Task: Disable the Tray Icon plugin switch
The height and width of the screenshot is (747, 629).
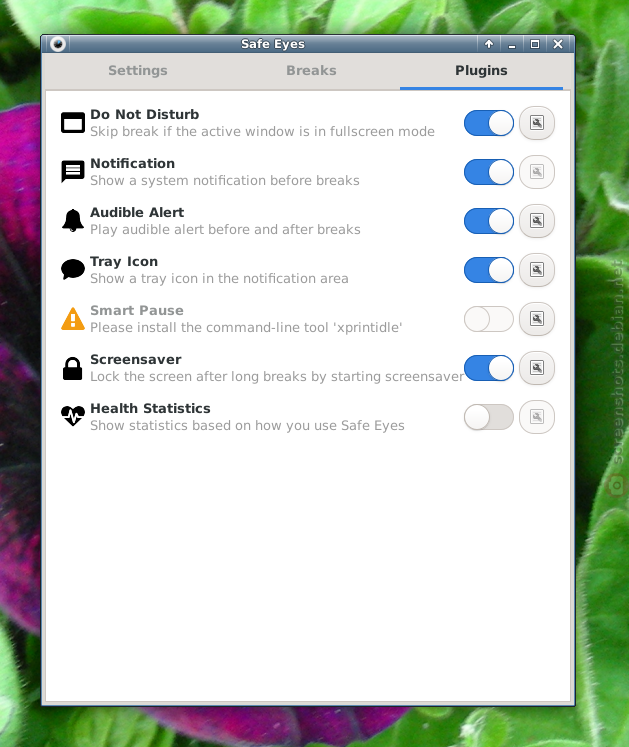Action: click(489, 270)
